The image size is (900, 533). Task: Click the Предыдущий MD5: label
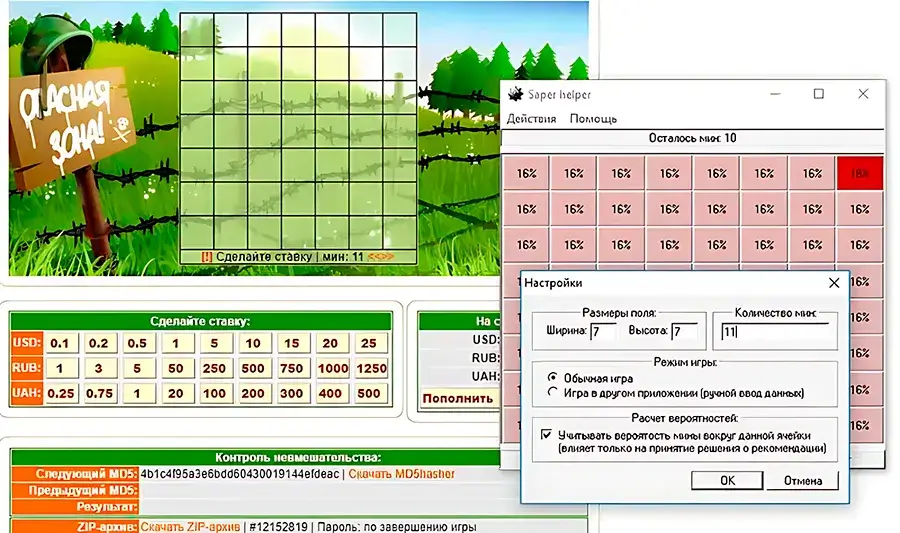coord(83,490)
